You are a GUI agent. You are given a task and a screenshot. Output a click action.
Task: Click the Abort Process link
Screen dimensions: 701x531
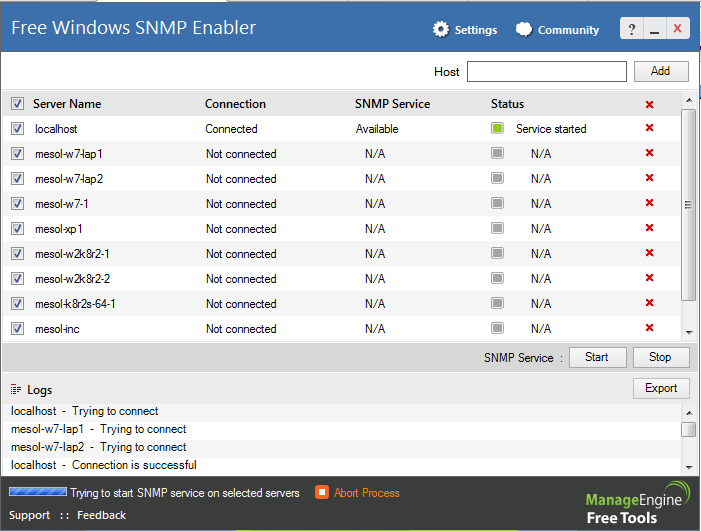(x=367, y=493)
